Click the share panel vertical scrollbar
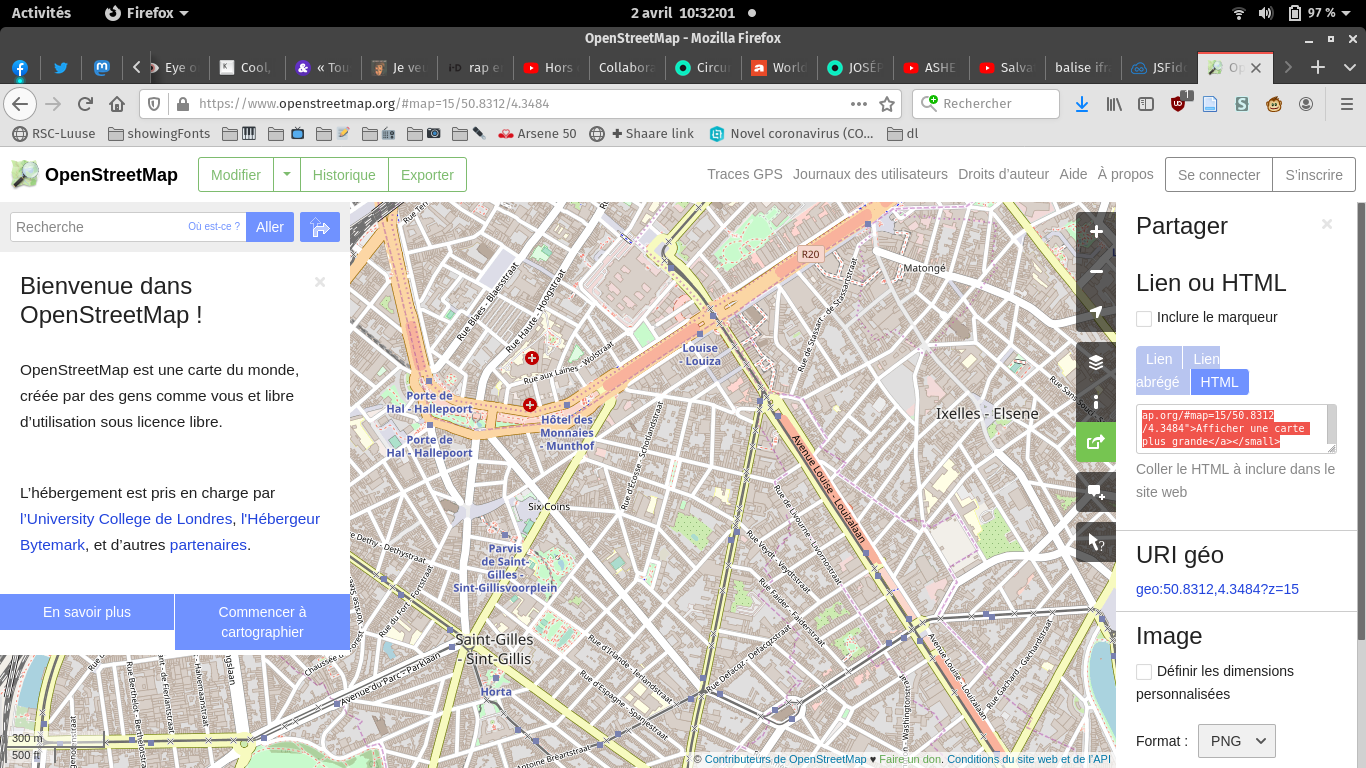This screenshot has height=768, width=1366. click(x=1360, y=420)
